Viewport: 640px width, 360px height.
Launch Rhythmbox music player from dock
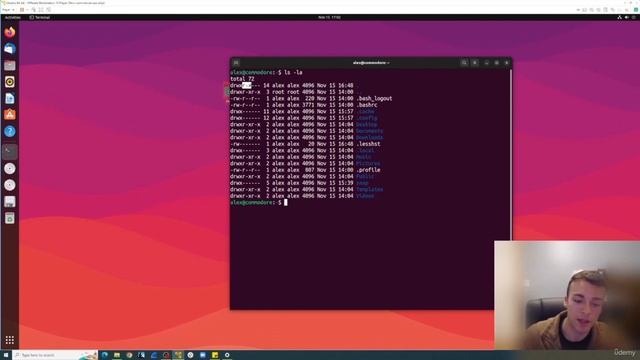pos(10,82)
